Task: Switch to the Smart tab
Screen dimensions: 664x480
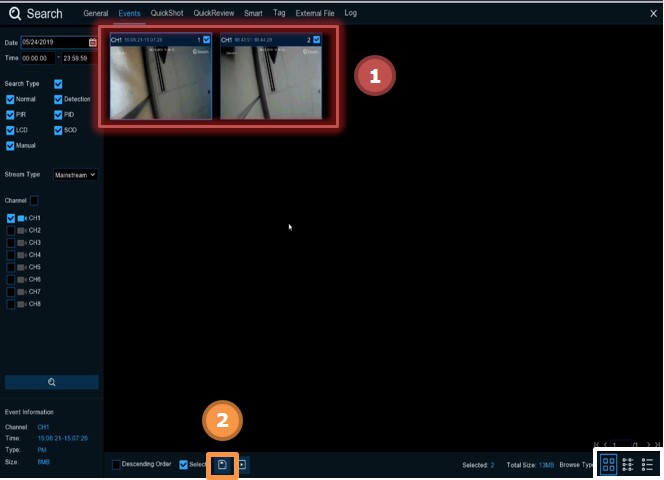Action: pos(253,14)
